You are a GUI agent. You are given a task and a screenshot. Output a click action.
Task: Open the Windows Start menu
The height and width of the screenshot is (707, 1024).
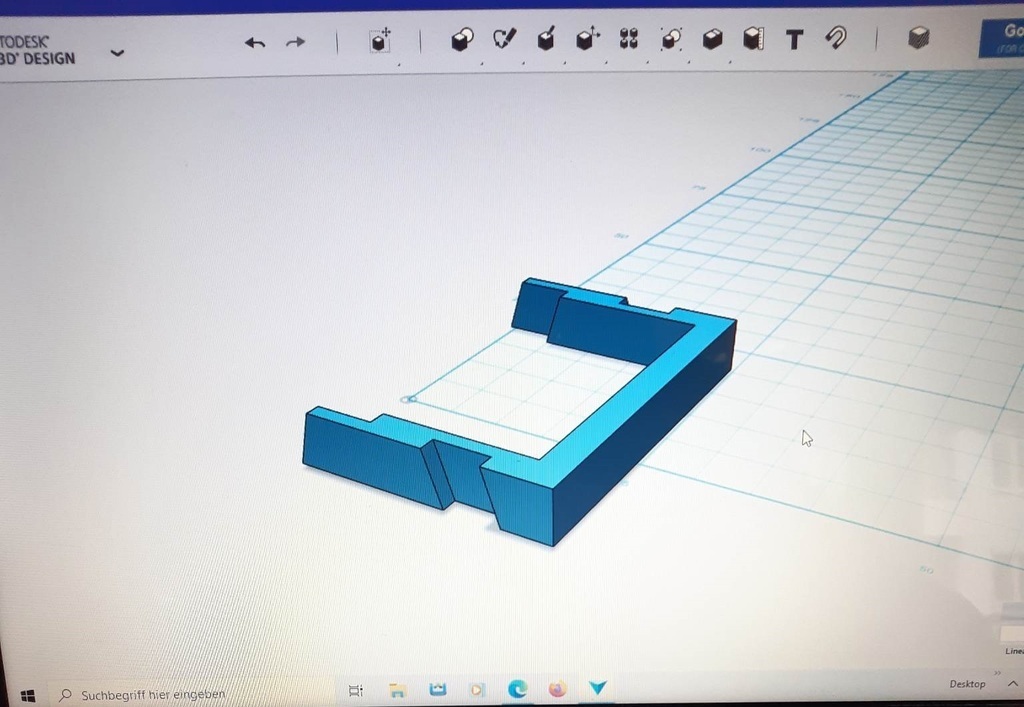pyautogui.click(x=27, y=691)
